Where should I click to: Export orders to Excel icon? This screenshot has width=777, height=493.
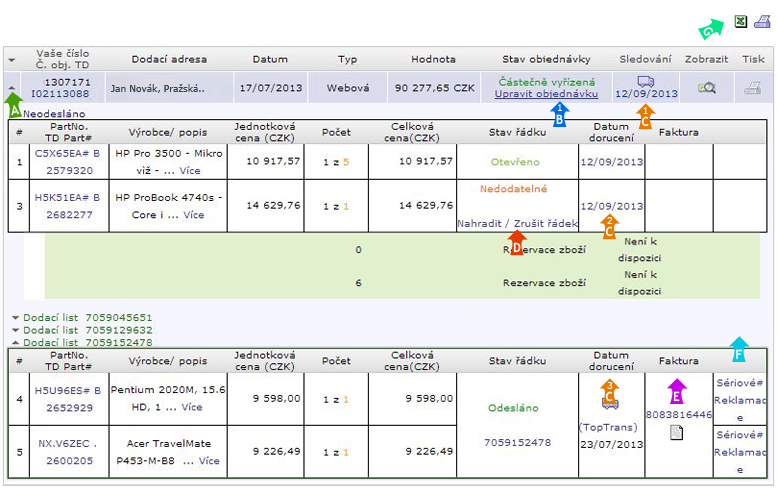740,22
